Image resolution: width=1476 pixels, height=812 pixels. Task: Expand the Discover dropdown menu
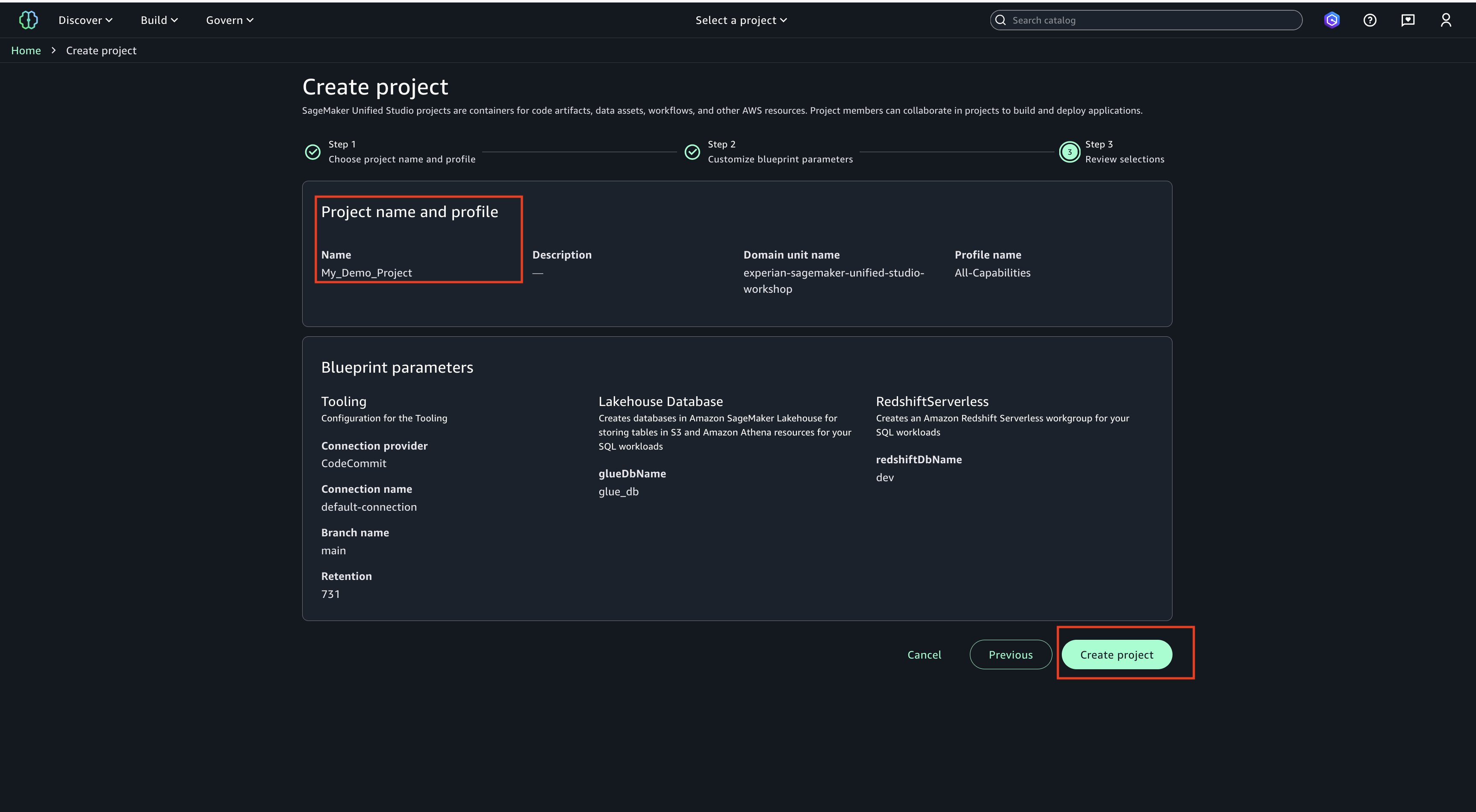[85, 20]
